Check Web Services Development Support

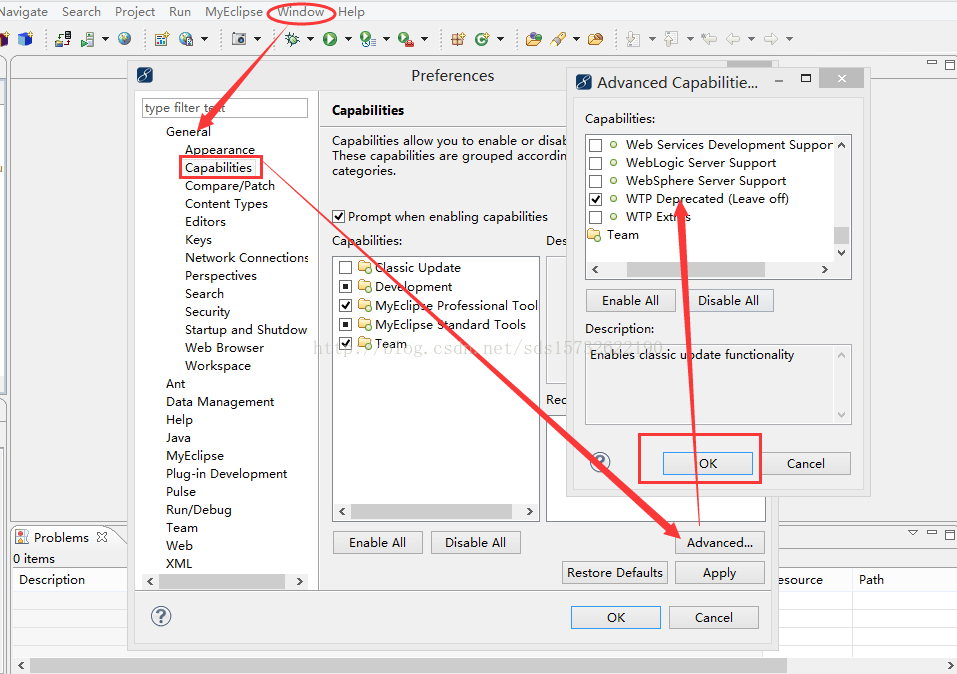596,145
